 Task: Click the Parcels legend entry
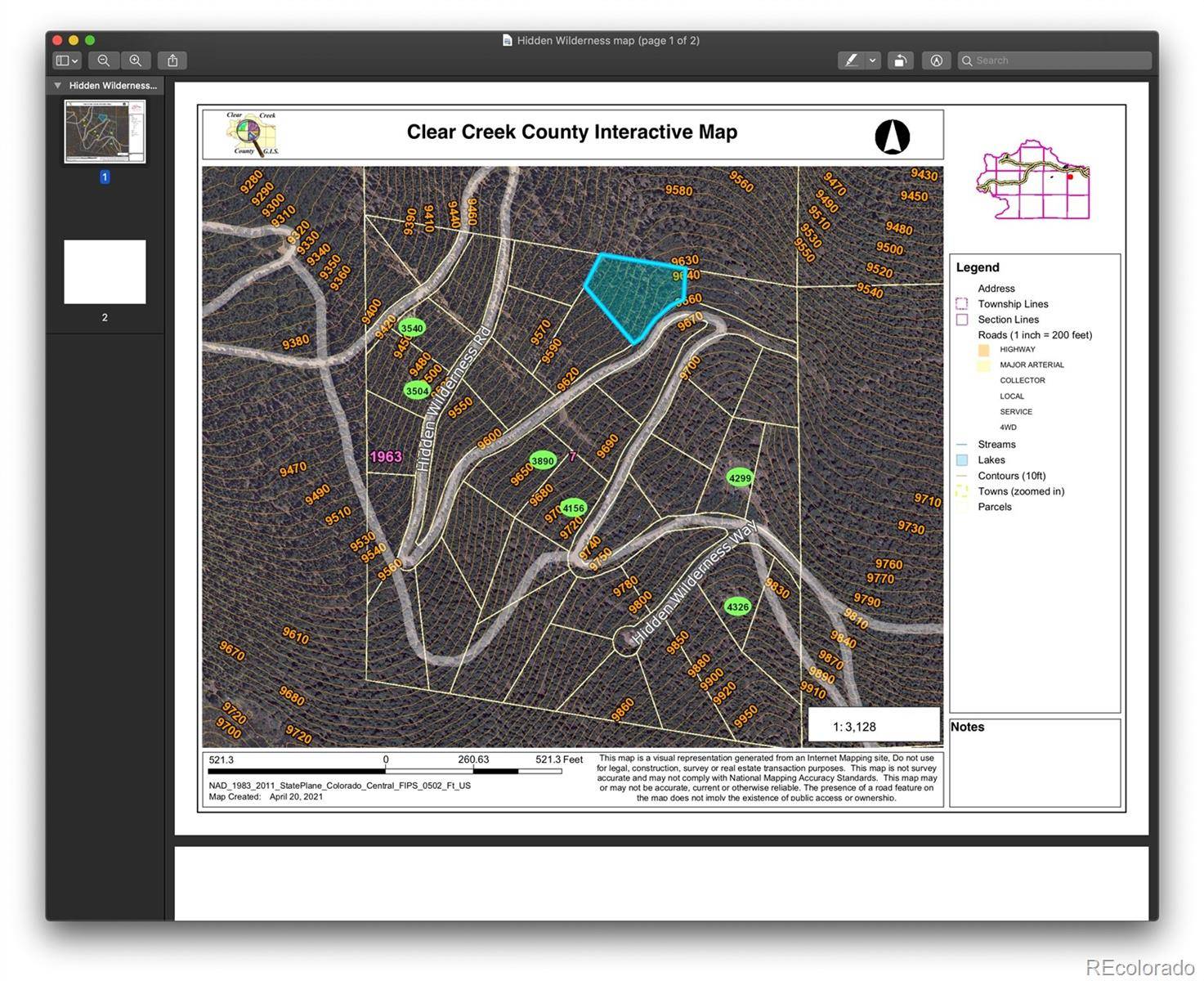click(995, 507)
